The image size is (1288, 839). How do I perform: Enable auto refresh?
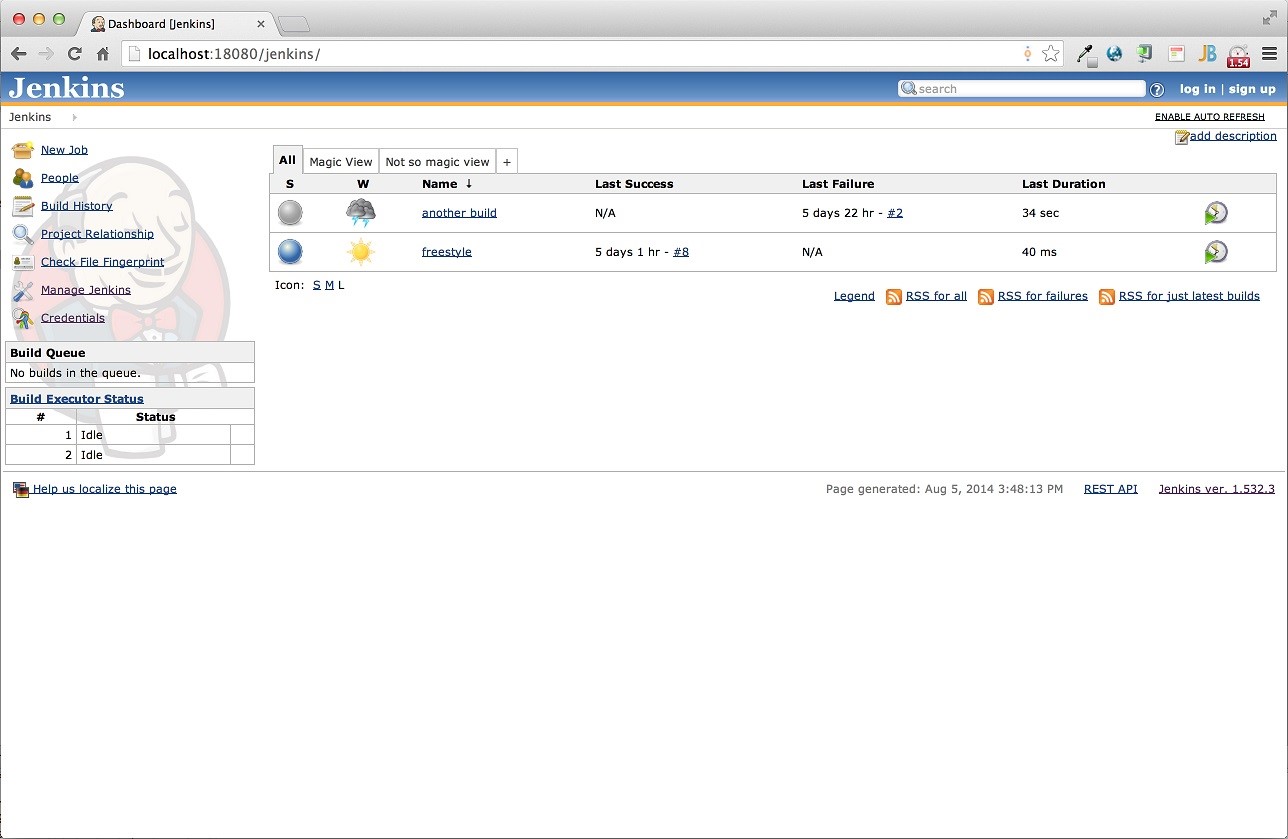point(1210,117)
